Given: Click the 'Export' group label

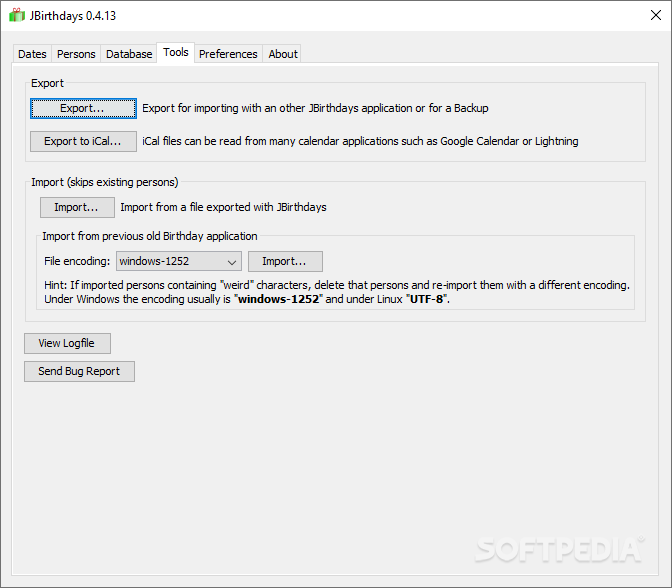Looking at the screenshot, I should (47, 83).
